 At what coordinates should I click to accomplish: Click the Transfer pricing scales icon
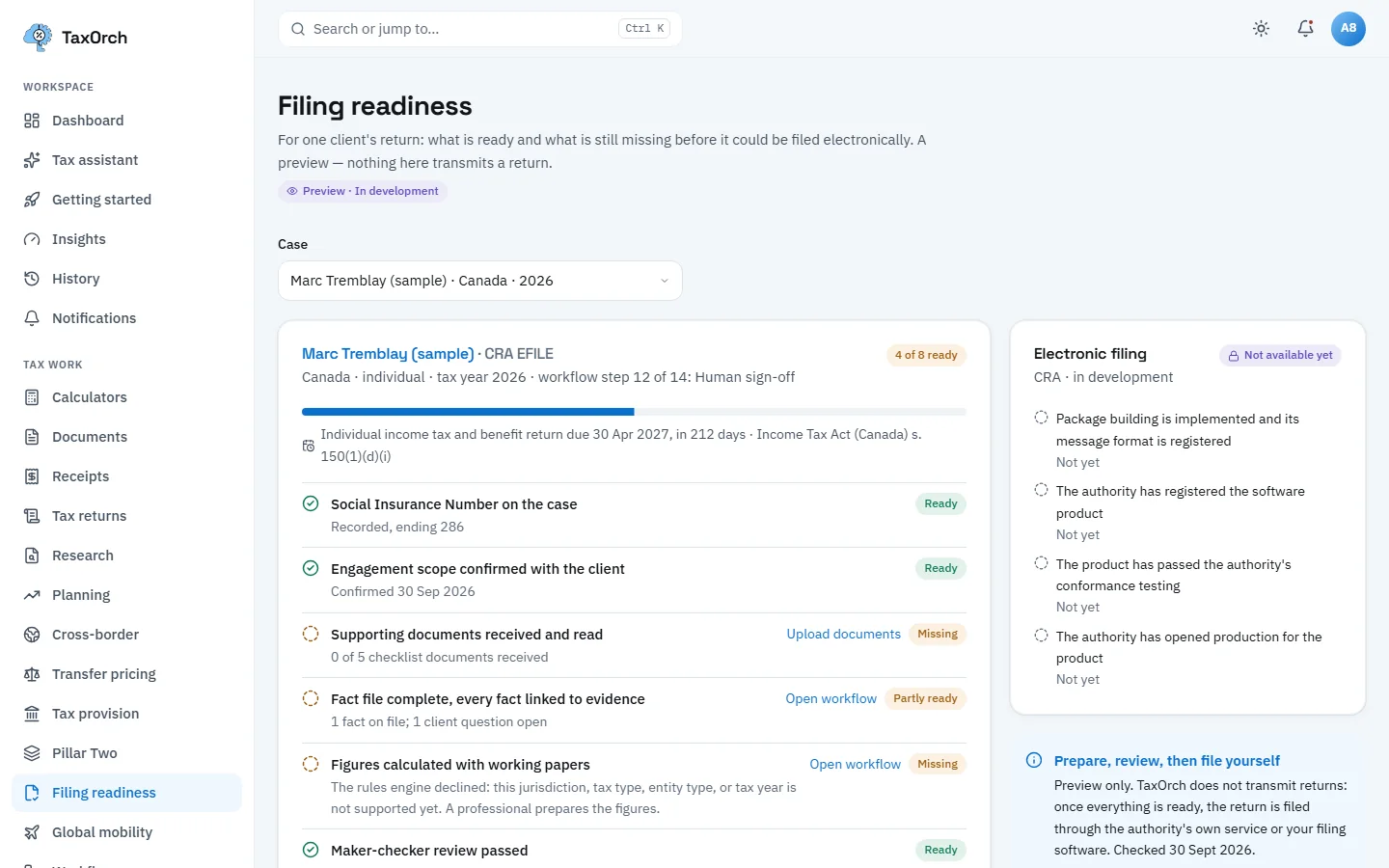pyautogui.click(x=32, y=674)
